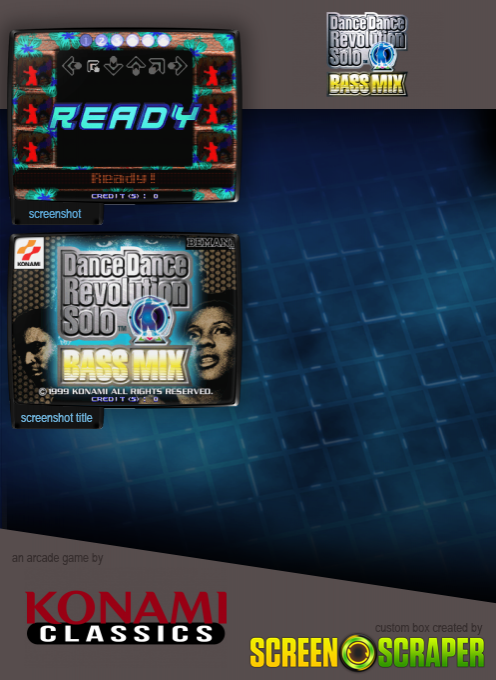The image size is (496, 680).
Task: Open the Bass Mix title screen thumbnail
Action: tap(124, 320)
